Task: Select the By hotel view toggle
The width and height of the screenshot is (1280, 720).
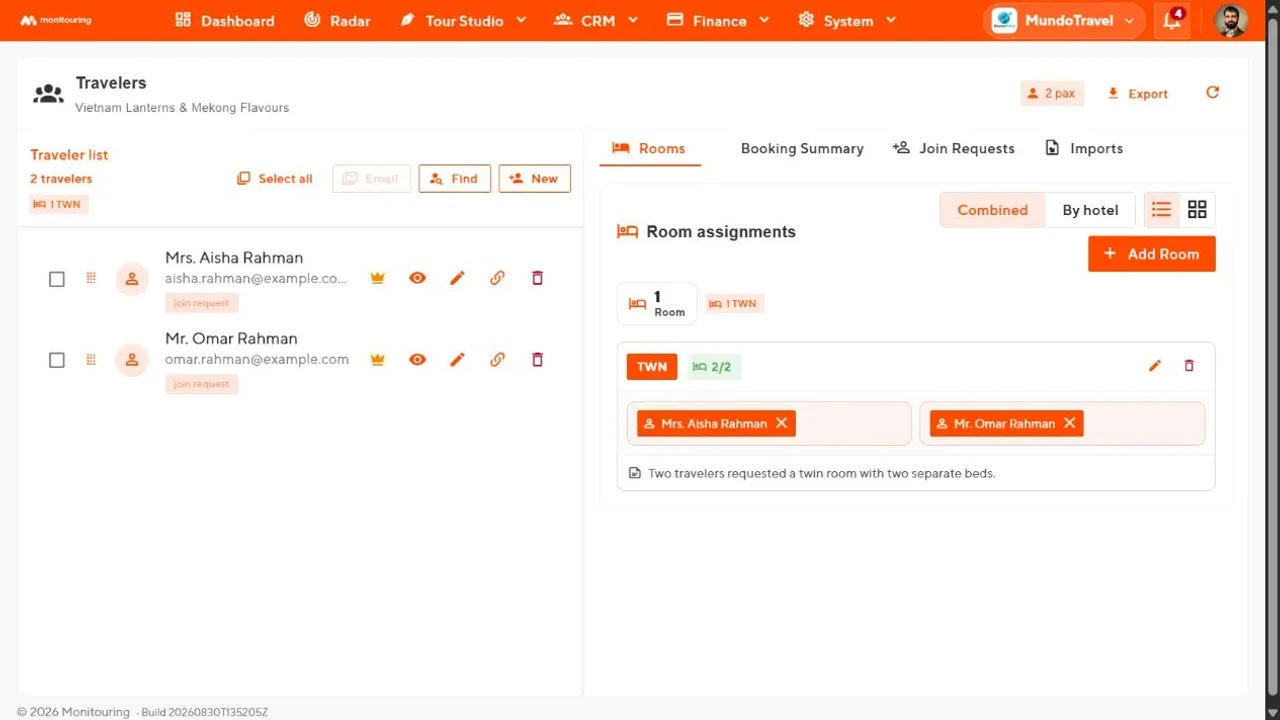Action: pyautogui.click(x=1090, y=210)
